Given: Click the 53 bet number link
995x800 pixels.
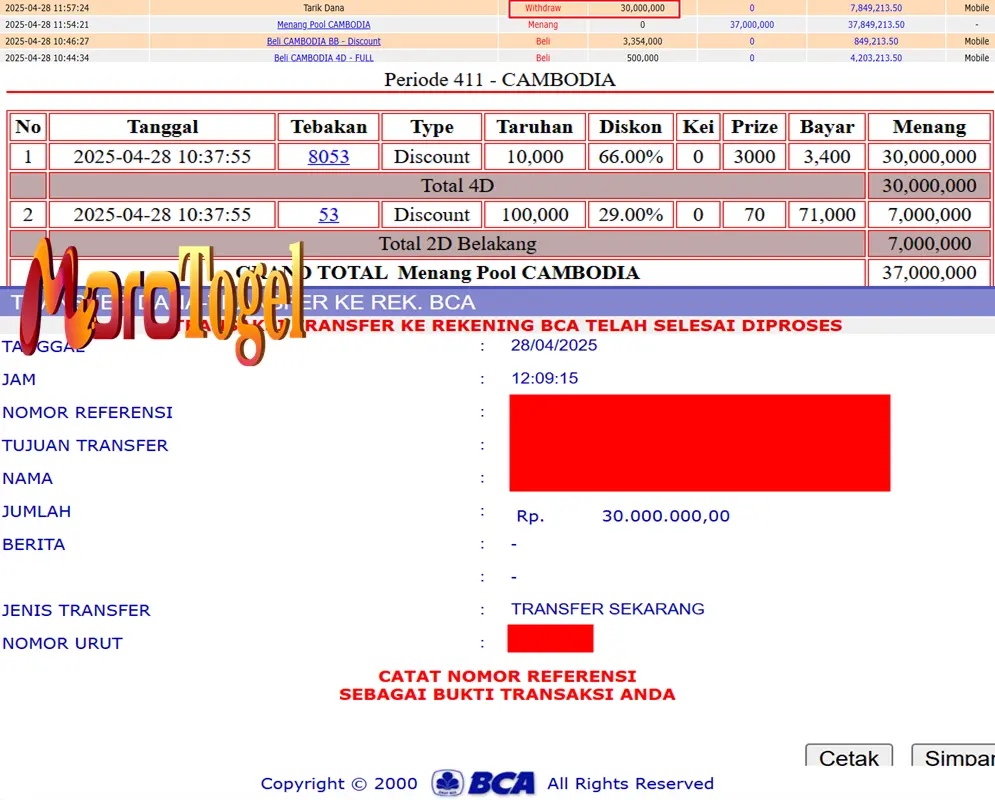Looking at the screenshot, I should click(328, 214).
